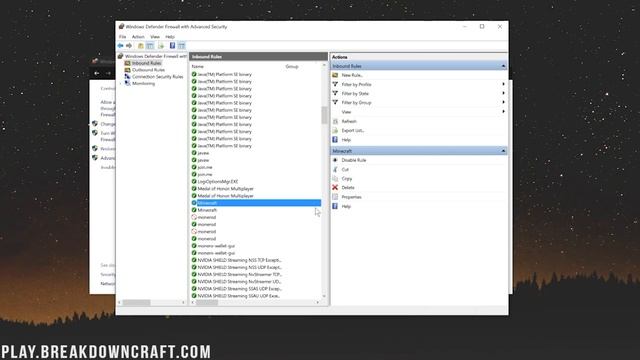Select NVIDIA SHIELD Streaming SSAS UDP rule
The width and height of the screenshot is (640, 360).
pyautogui.click(x=237, y=289)
